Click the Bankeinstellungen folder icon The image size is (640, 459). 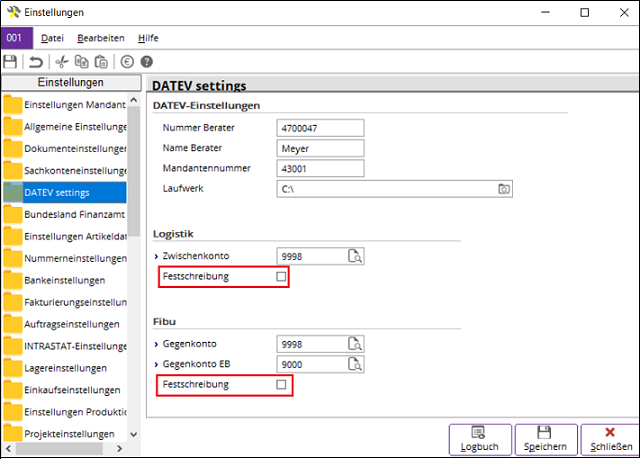point(13,280)
